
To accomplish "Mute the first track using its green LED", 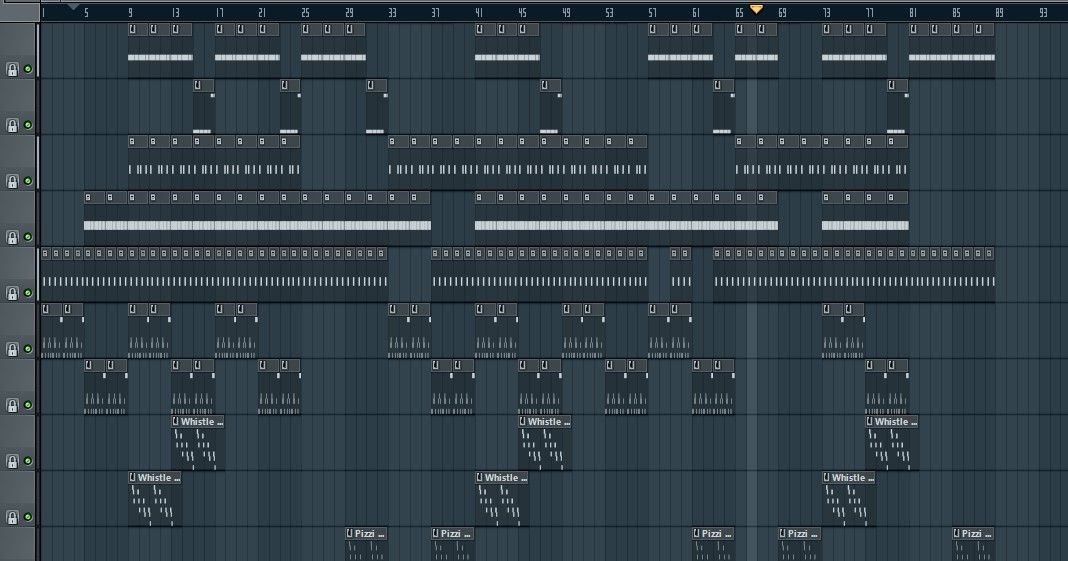I will (x=28, y=69).
